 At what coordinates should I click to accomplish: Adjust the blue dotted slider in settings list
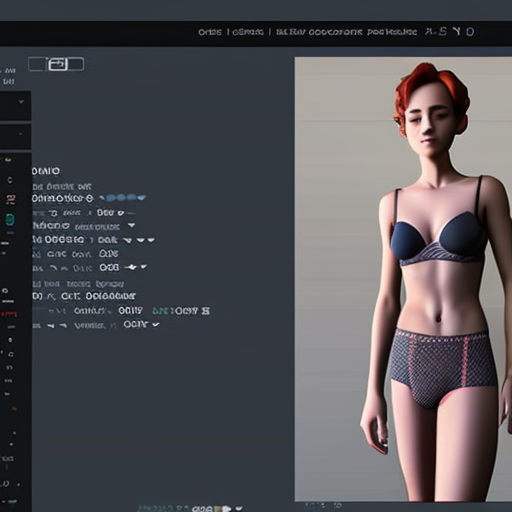122,198
